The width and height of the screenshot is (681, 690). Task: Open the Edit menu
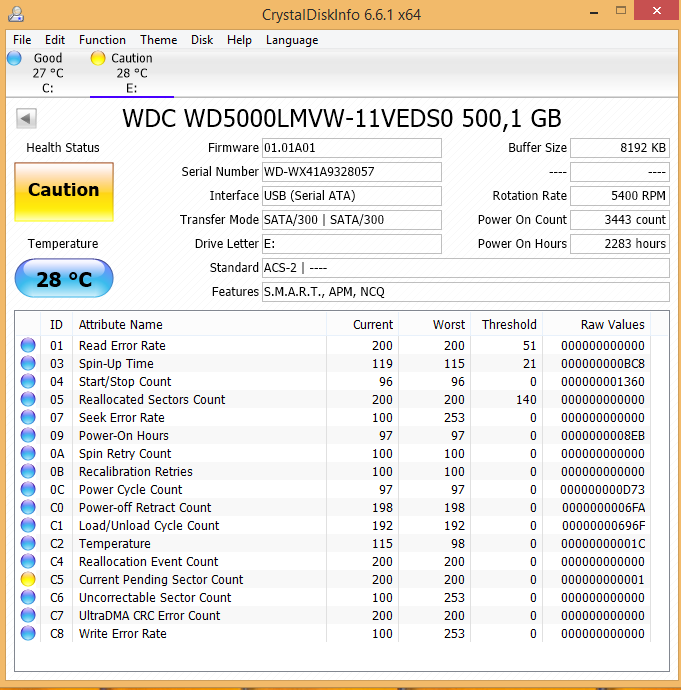[x=55, y=40]
